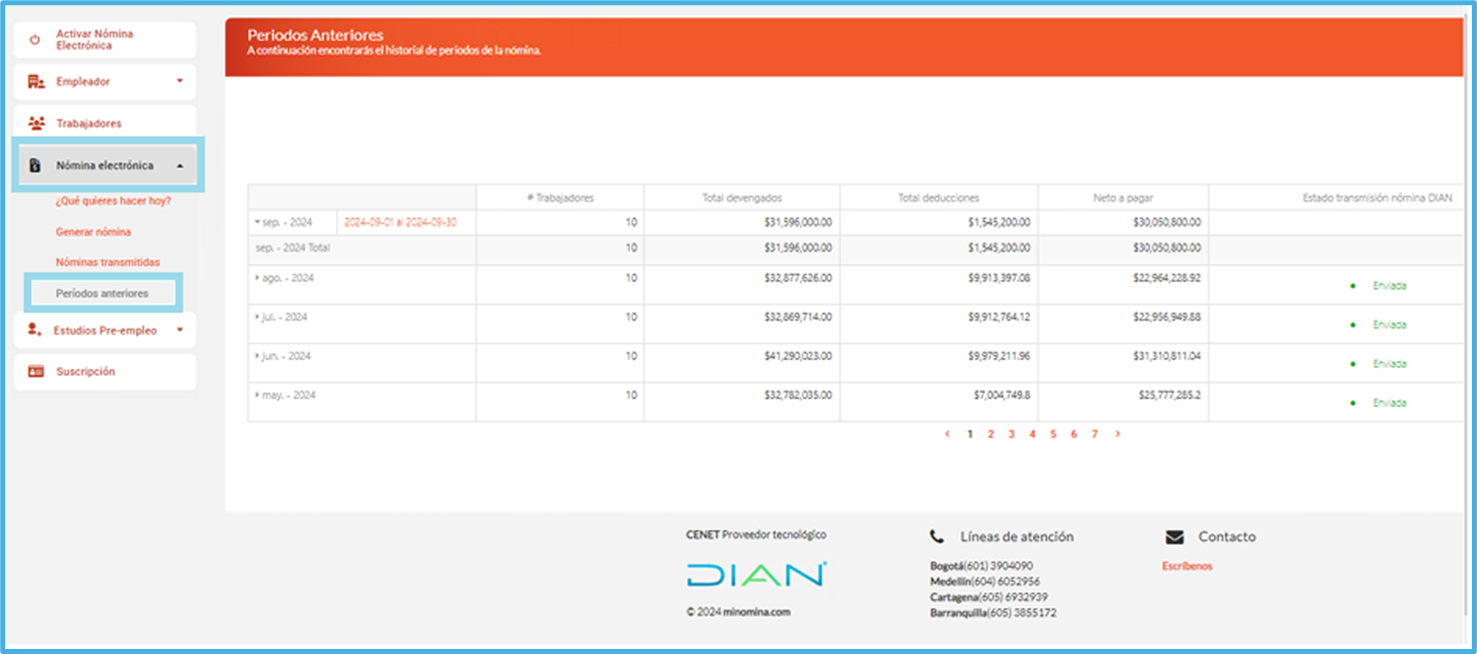Expand the Estudios Pre-empleo menu arrow
Viewport: 1477px width, 654px height.
[180, 330]
